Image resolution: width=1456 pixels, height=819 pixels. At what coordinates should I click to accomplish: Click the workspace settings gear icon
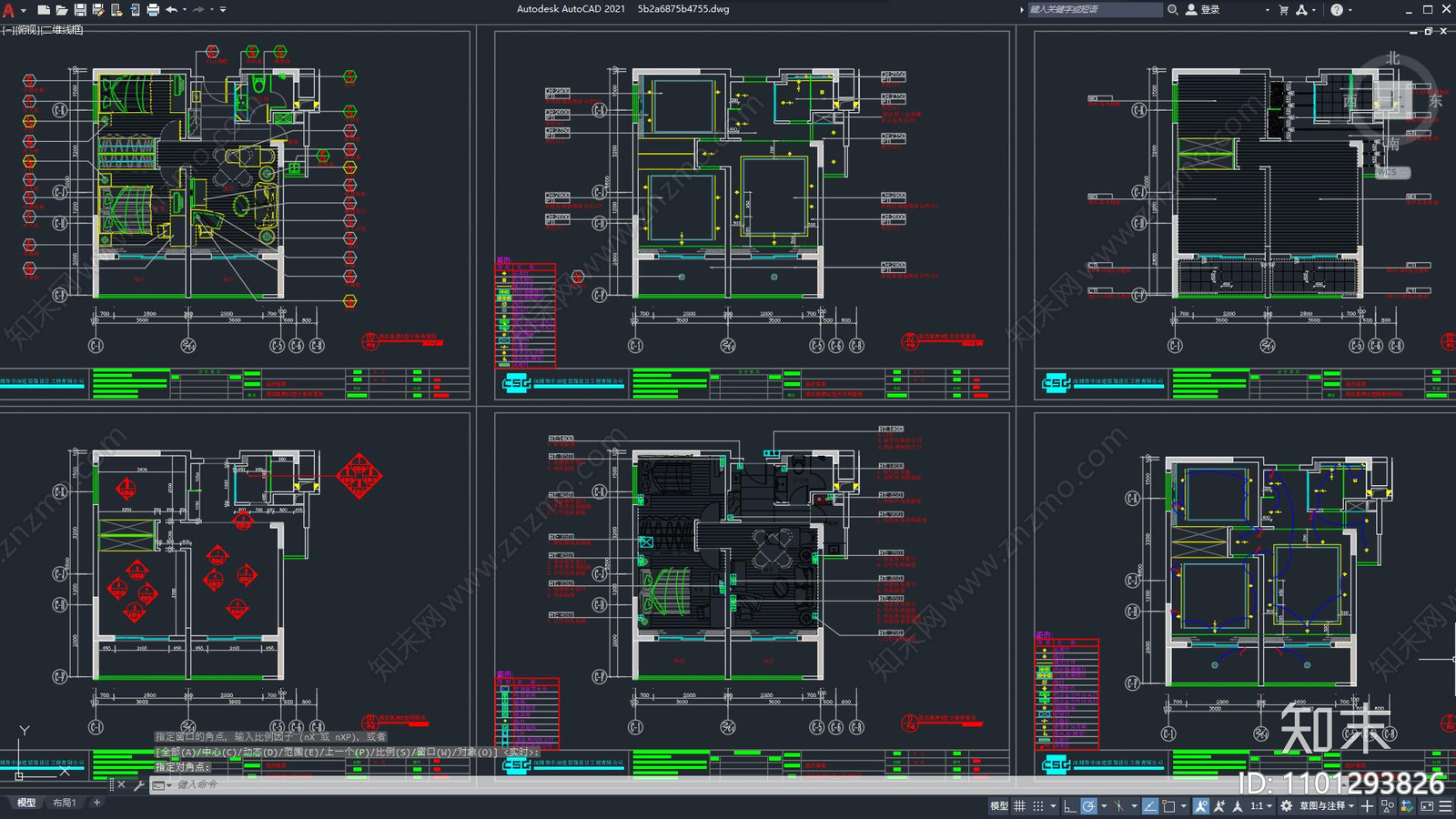[x=1286, y=806]
